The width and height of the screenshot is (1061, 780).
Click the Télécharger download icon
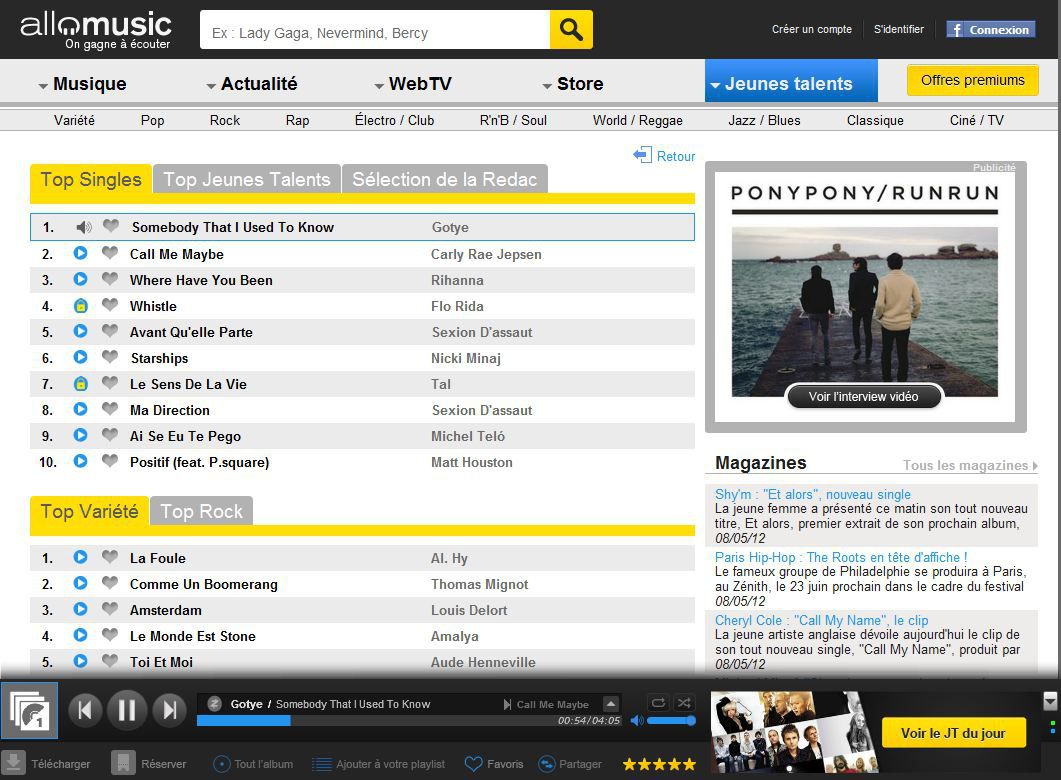13,762
